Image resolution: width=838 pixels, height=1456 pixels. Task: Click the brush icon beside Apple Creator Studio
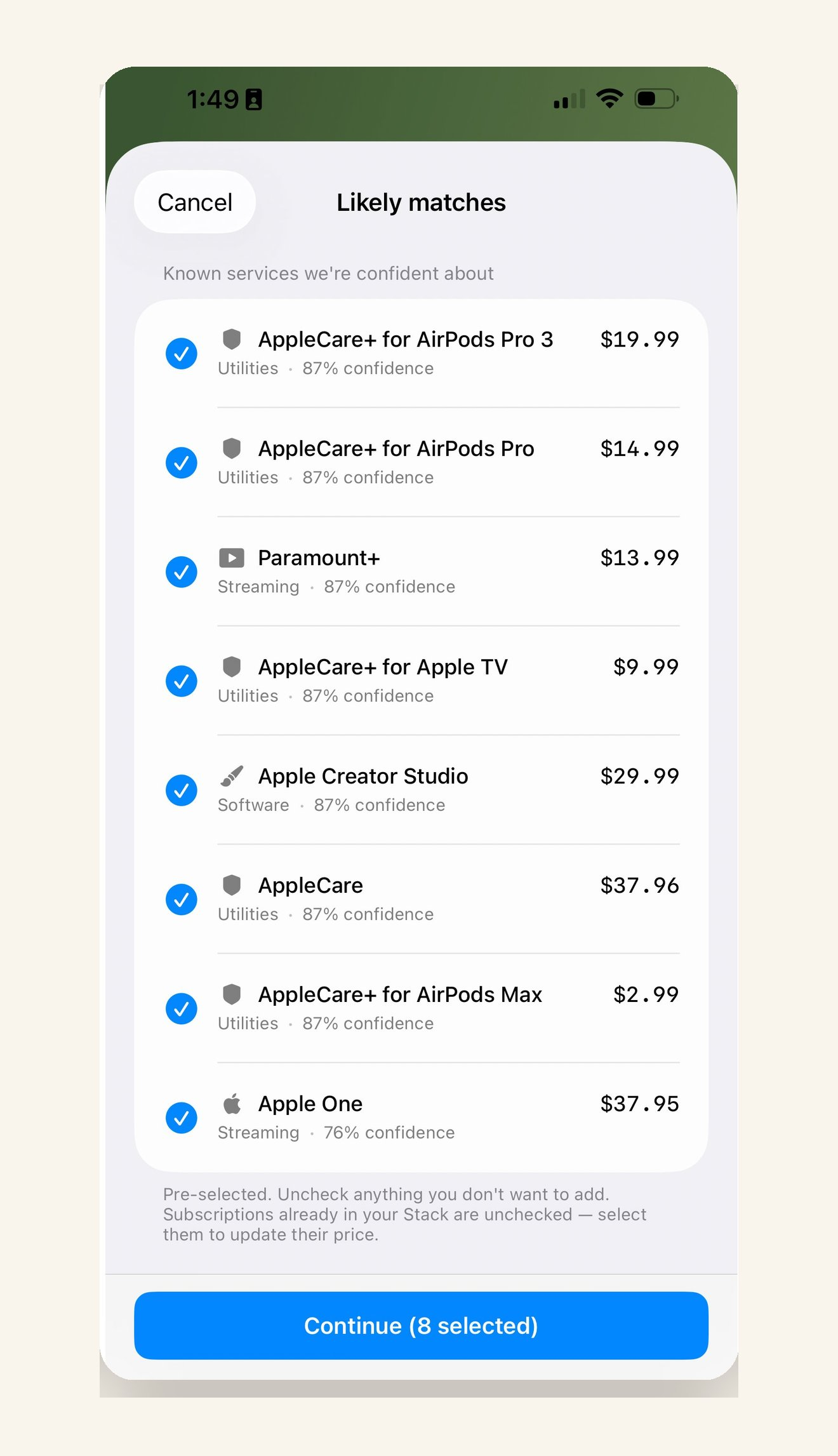tap(232, 776)
